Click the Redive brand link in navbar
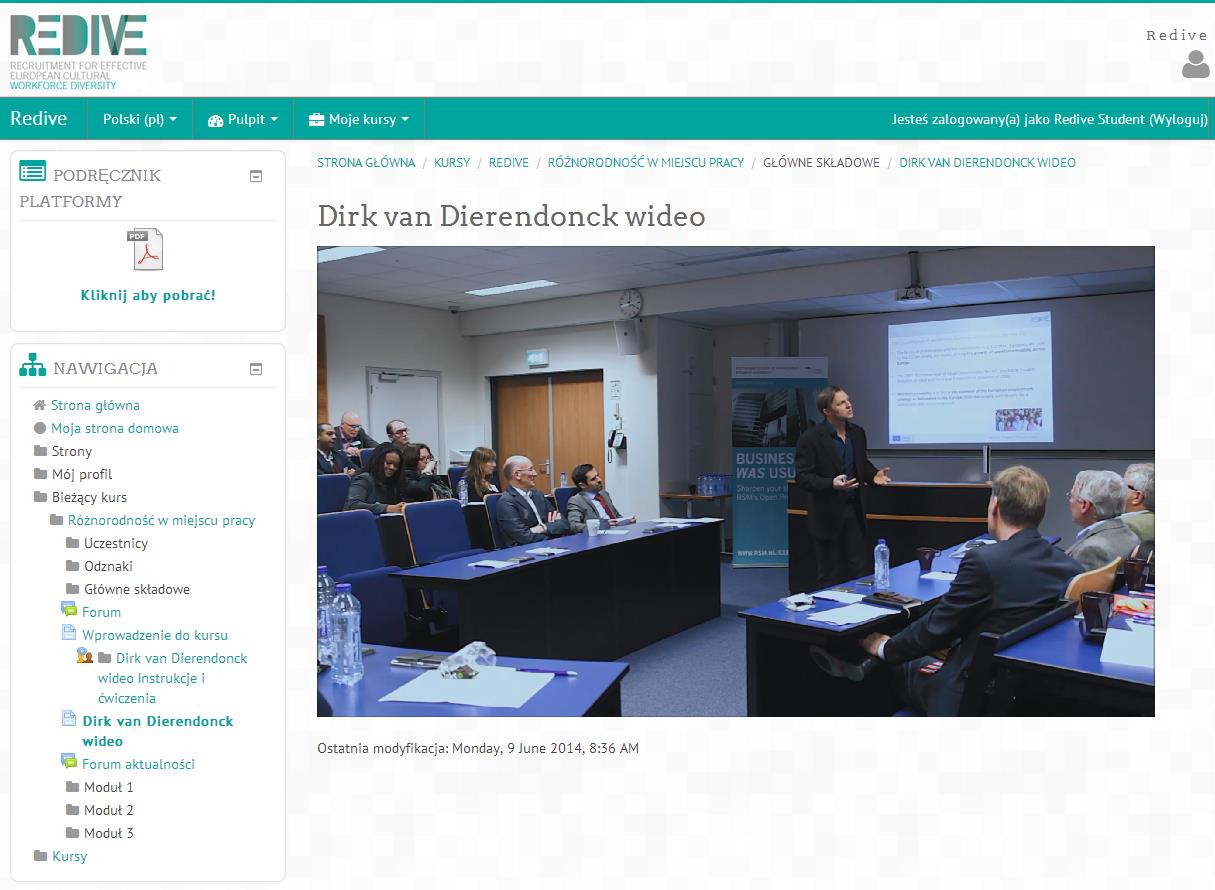Viewport: 1215px width, 890px height. 39,118
